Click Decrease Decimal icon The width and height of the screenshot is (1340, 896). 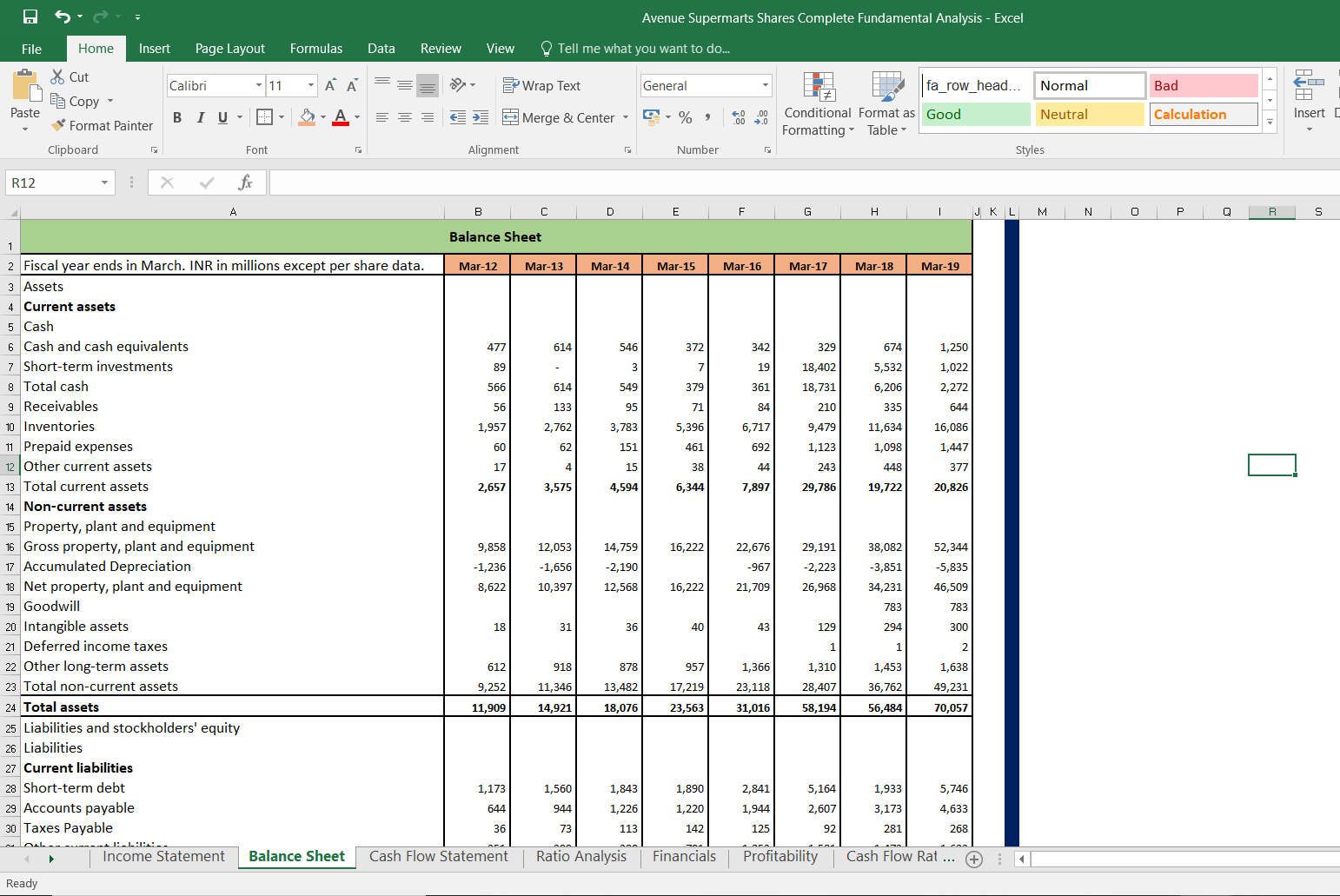coord(761,116)
